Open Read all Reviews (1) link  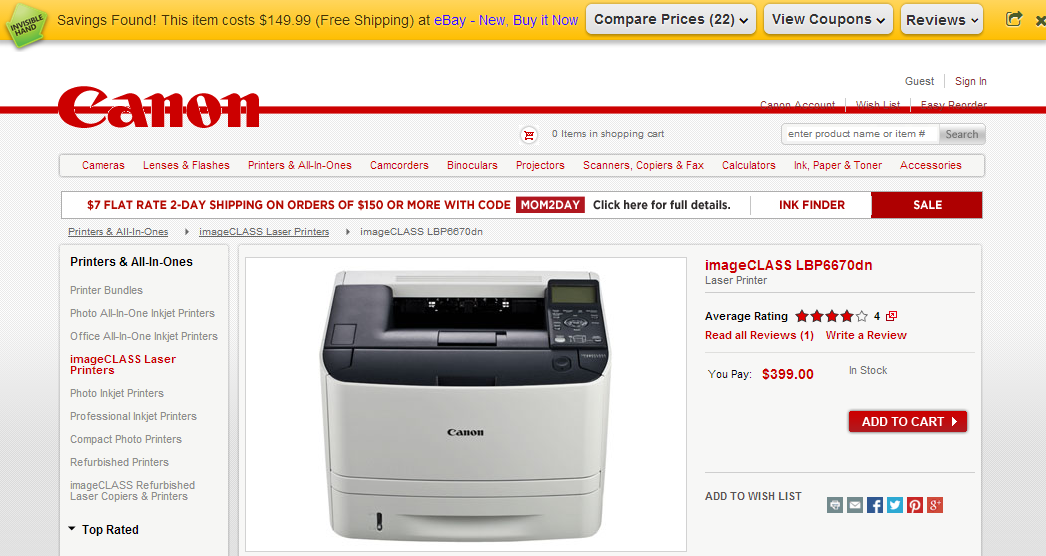tap(759, 335)
